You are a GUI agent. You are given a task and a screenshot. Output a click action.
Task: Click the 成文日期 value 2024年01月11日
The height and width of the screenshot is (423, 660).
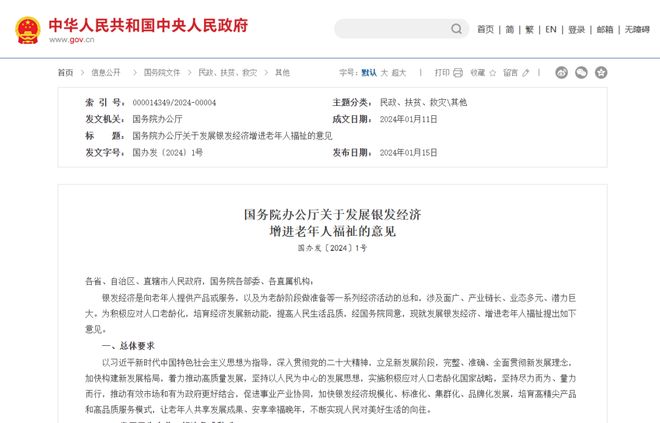(x=408, y=119)
